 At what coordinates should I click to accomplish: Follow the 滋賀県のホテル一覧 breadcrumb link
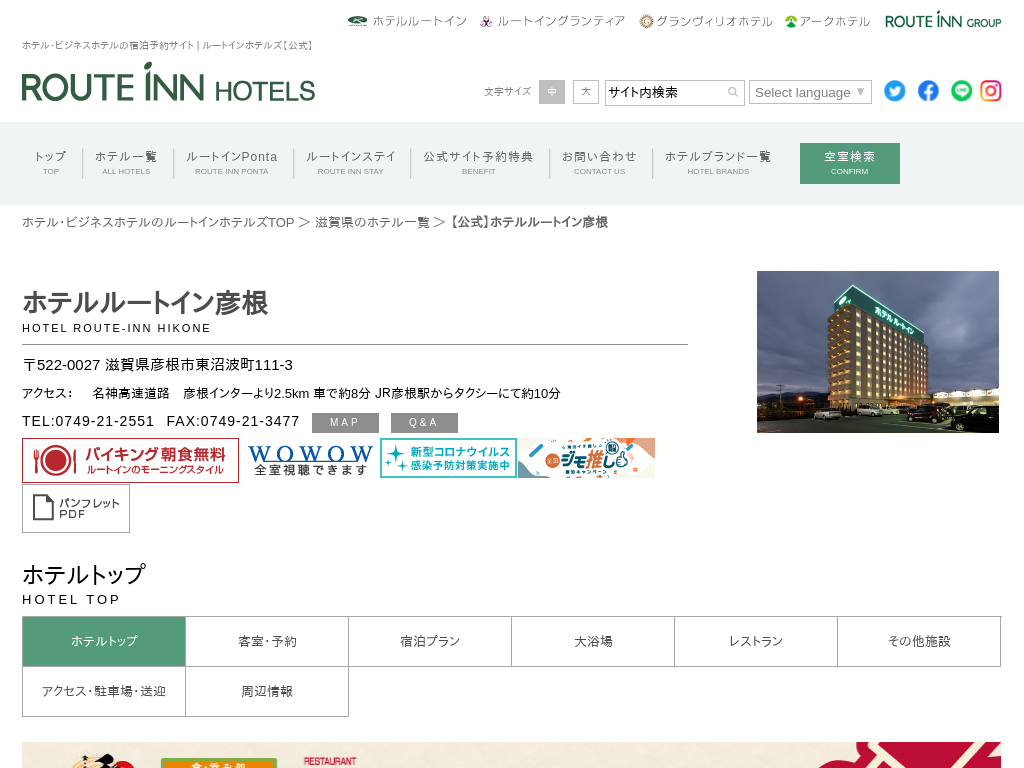point(372,222)
